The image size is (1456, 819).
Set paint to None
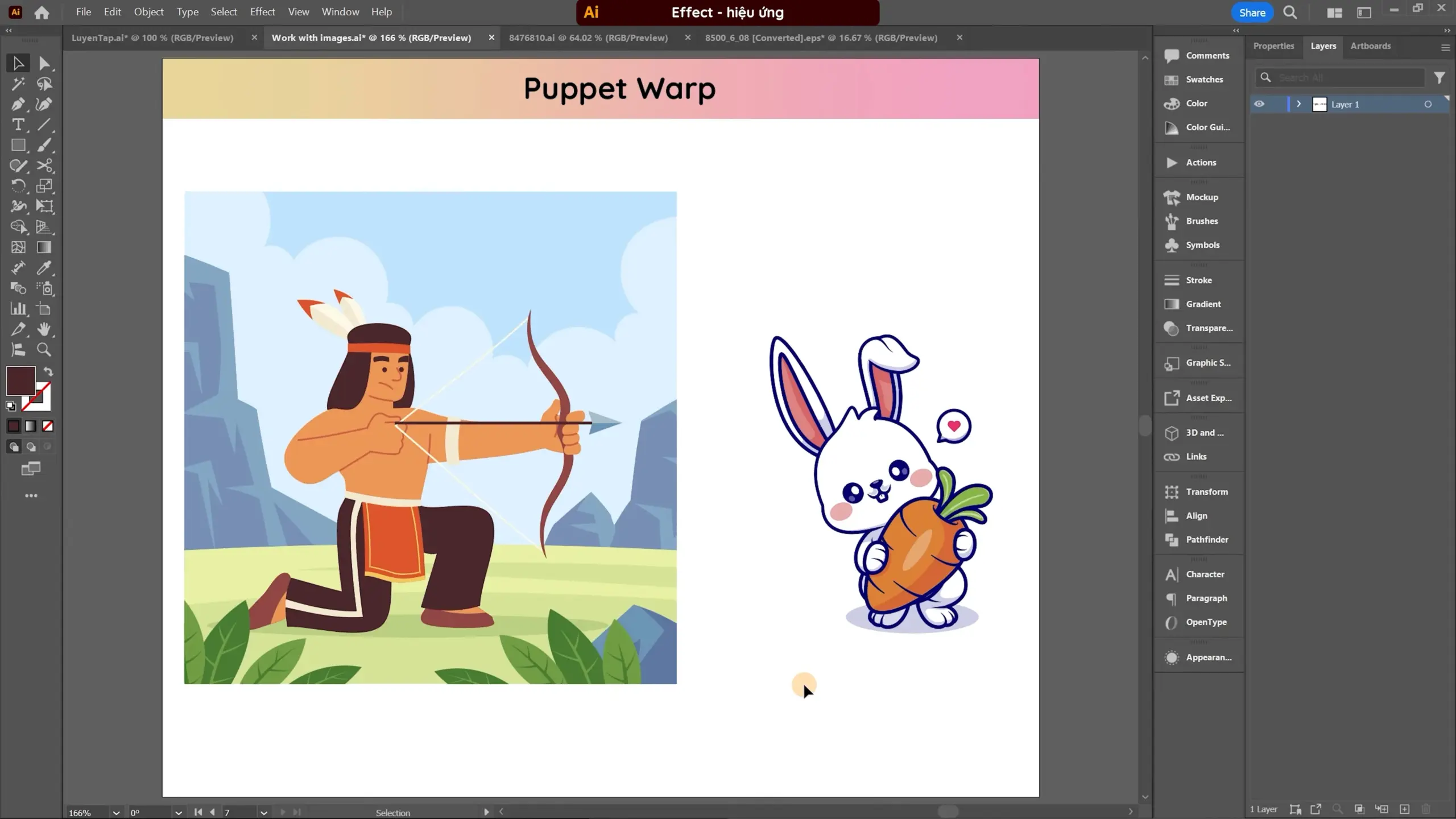tap(48, 426)
